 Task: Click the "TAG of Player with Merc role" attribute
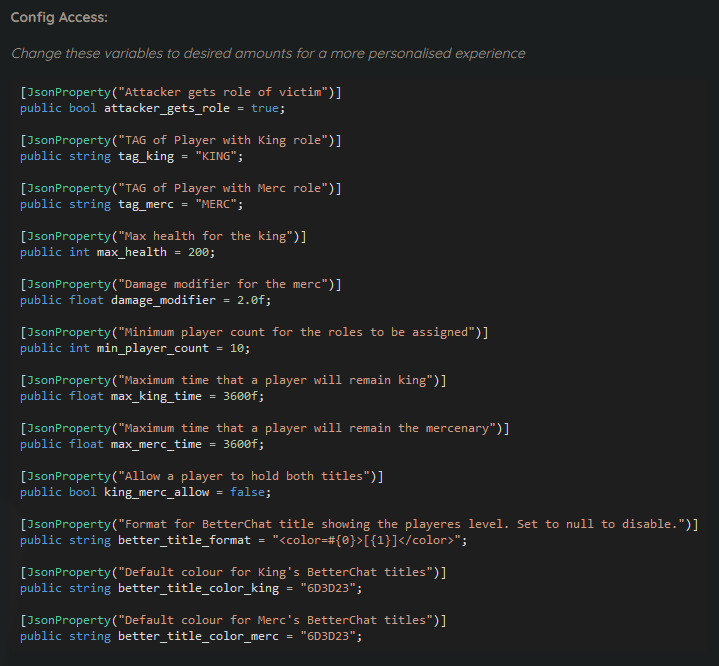(x=181, y=188)
